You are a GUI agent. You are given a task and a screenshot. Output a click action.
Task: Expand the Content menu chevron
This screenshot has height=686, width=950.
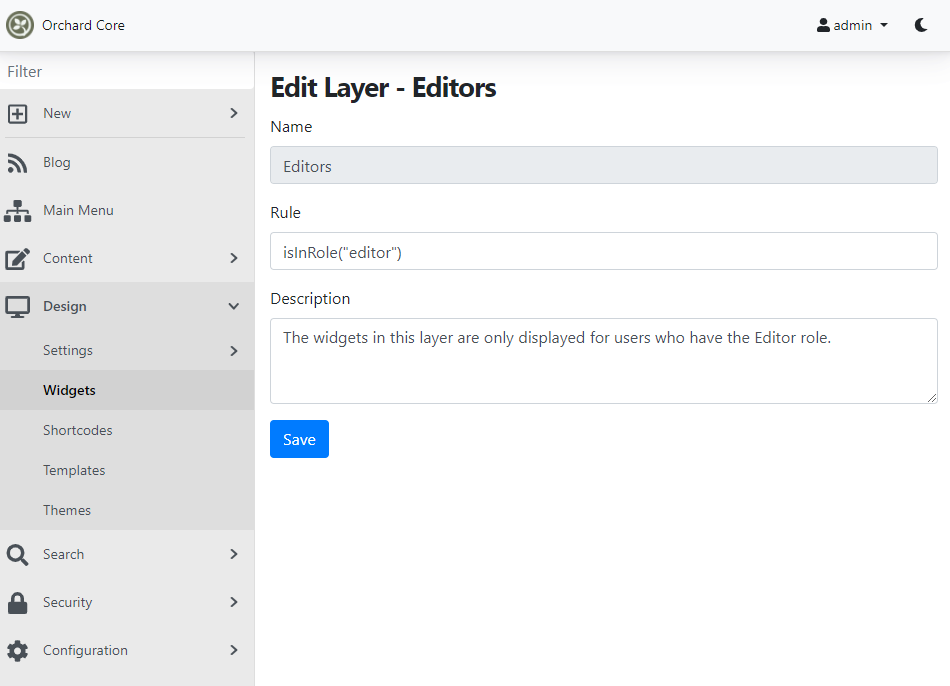point(234,258)
